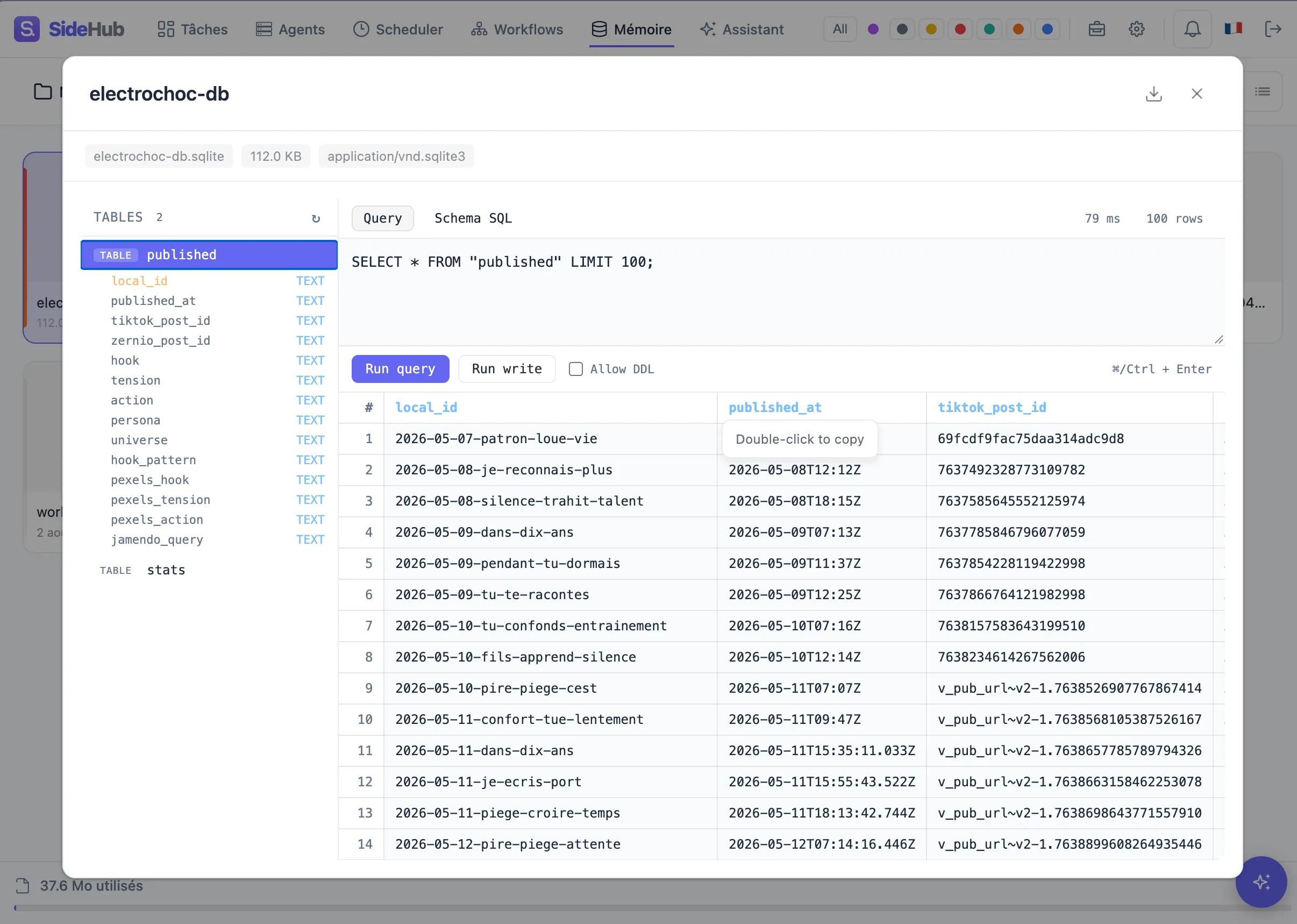The image size is (1297, 924).
Task: Click into the SQL query editor
Action: 781,293
